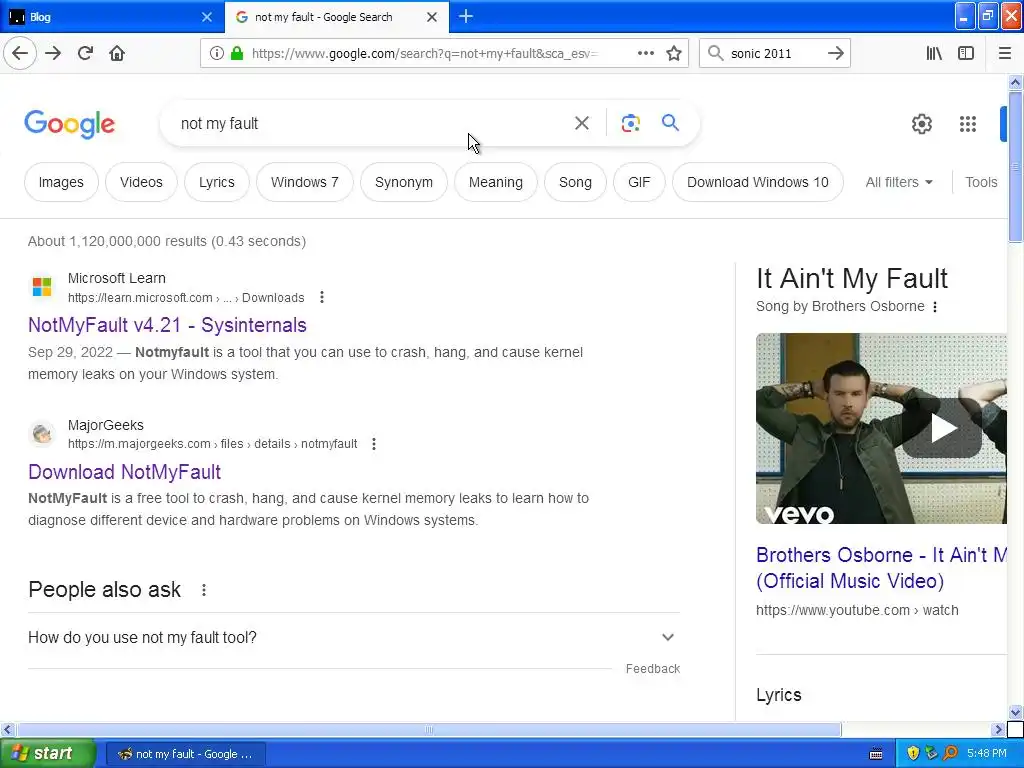
Task: Submit the sonic 2011 search arrow
Action: point(835,53)
